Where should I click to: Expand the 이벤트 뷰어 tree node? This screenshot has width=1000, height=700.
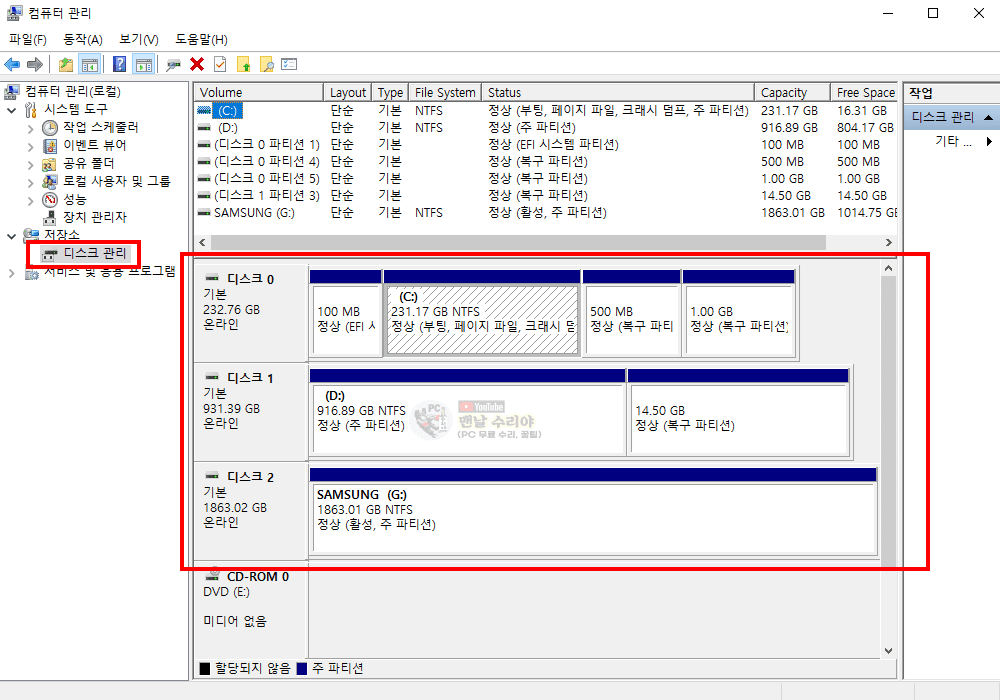29,146
